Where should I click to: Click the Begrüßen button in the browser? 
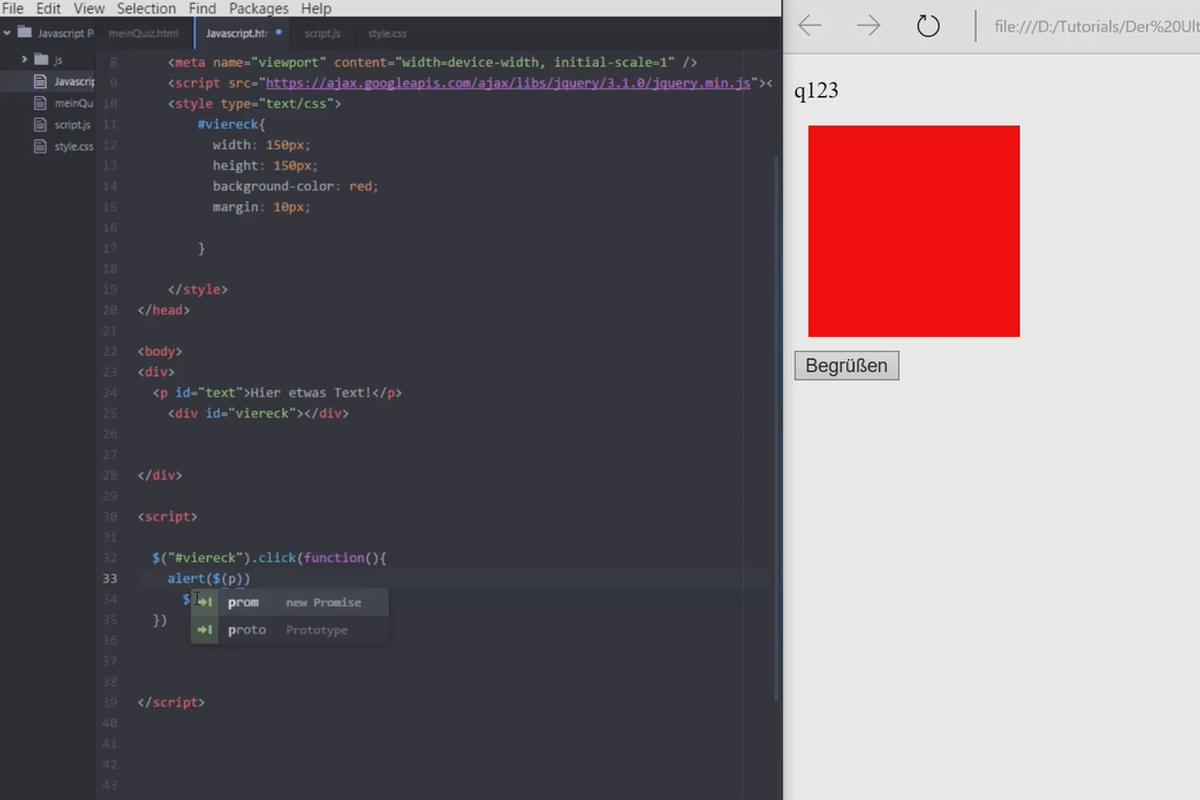pyautogui.click(x=847, y=366)
